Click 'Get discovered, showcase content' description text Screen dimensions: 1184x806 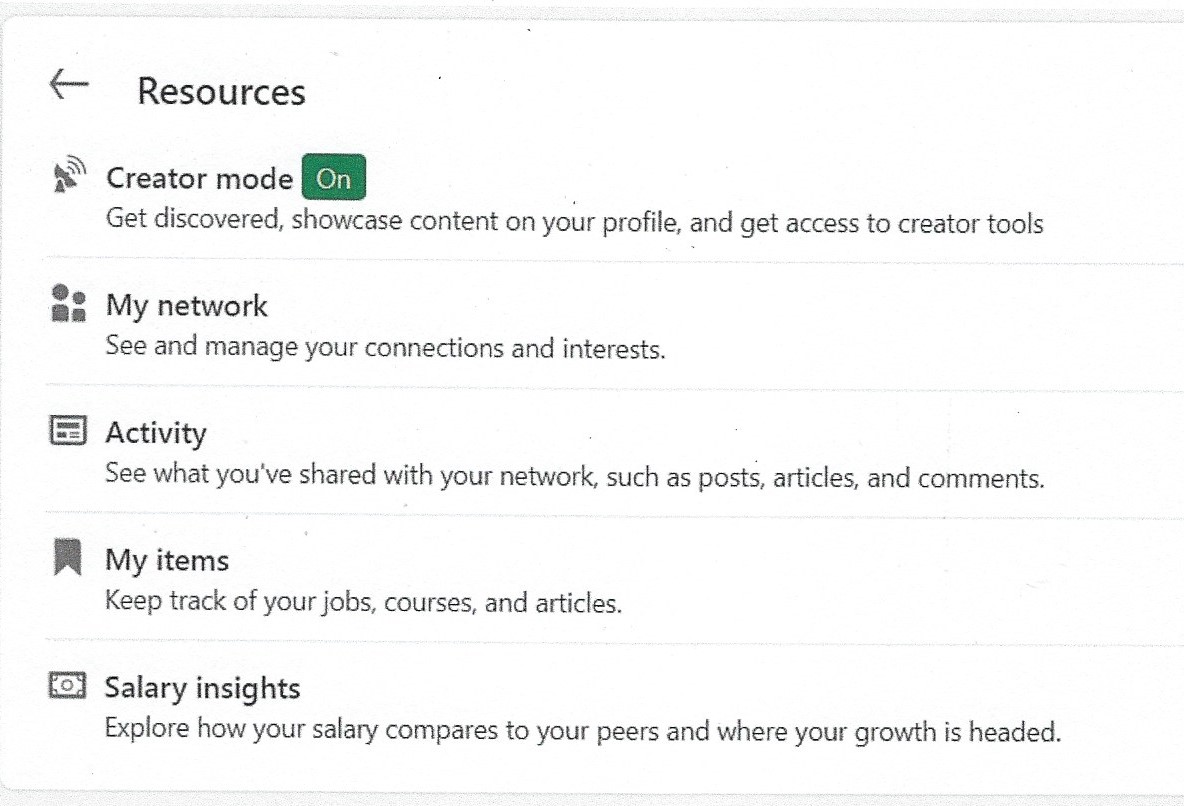575,221
